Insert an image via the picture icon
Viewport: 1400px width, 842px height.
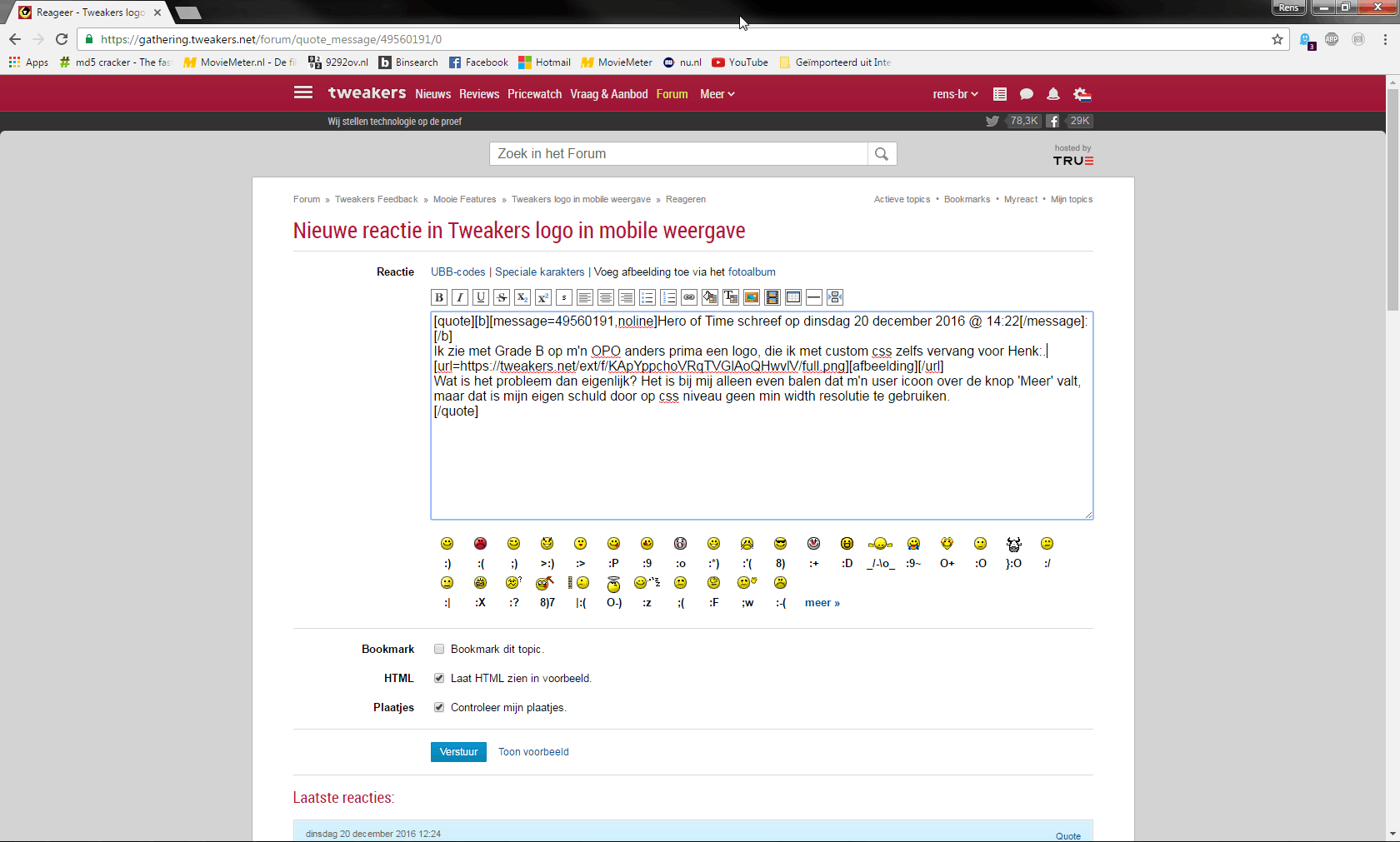tap(752, 297)
